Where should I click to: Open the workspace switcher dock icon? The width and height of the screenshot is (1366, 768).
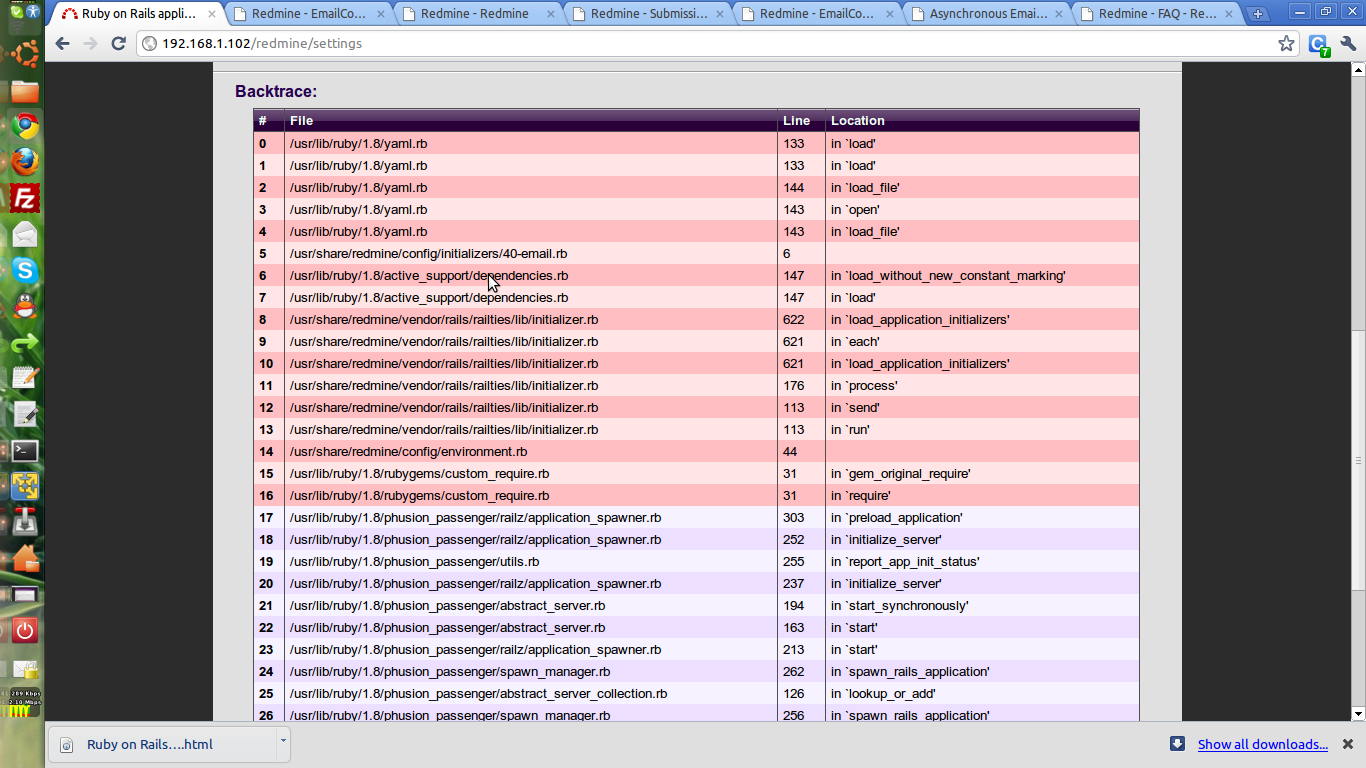(x=25, y=595)
